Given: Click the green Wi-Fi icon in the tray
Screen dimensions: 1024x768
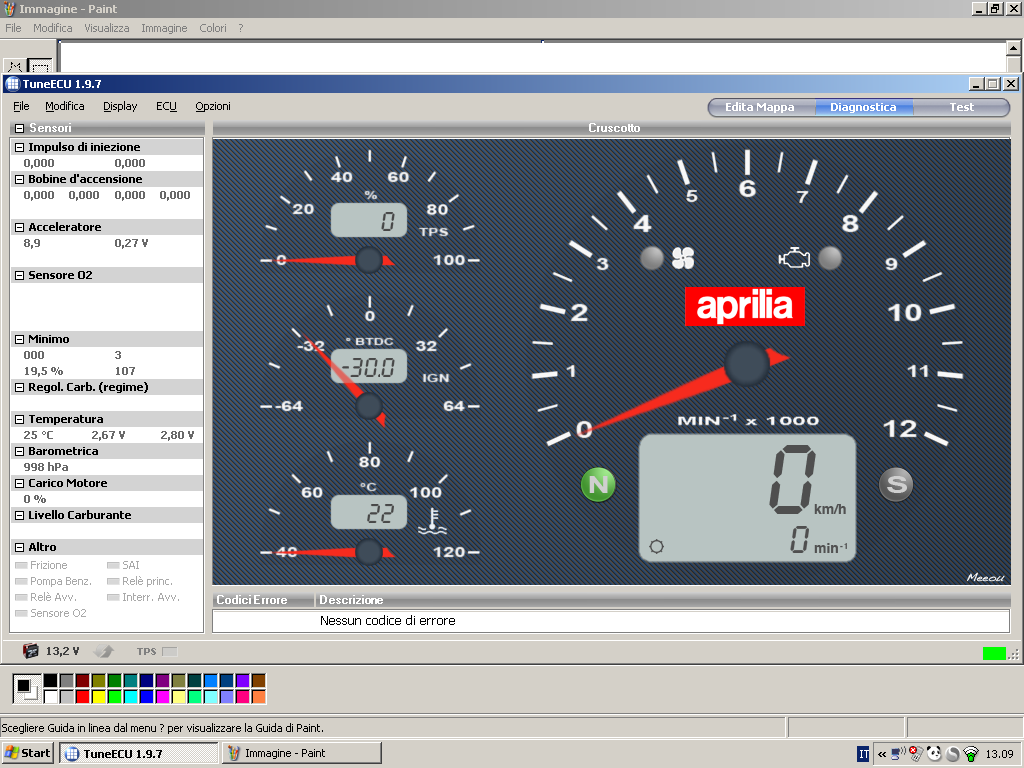Looking at the screenshot, I should tap(971, 754).
